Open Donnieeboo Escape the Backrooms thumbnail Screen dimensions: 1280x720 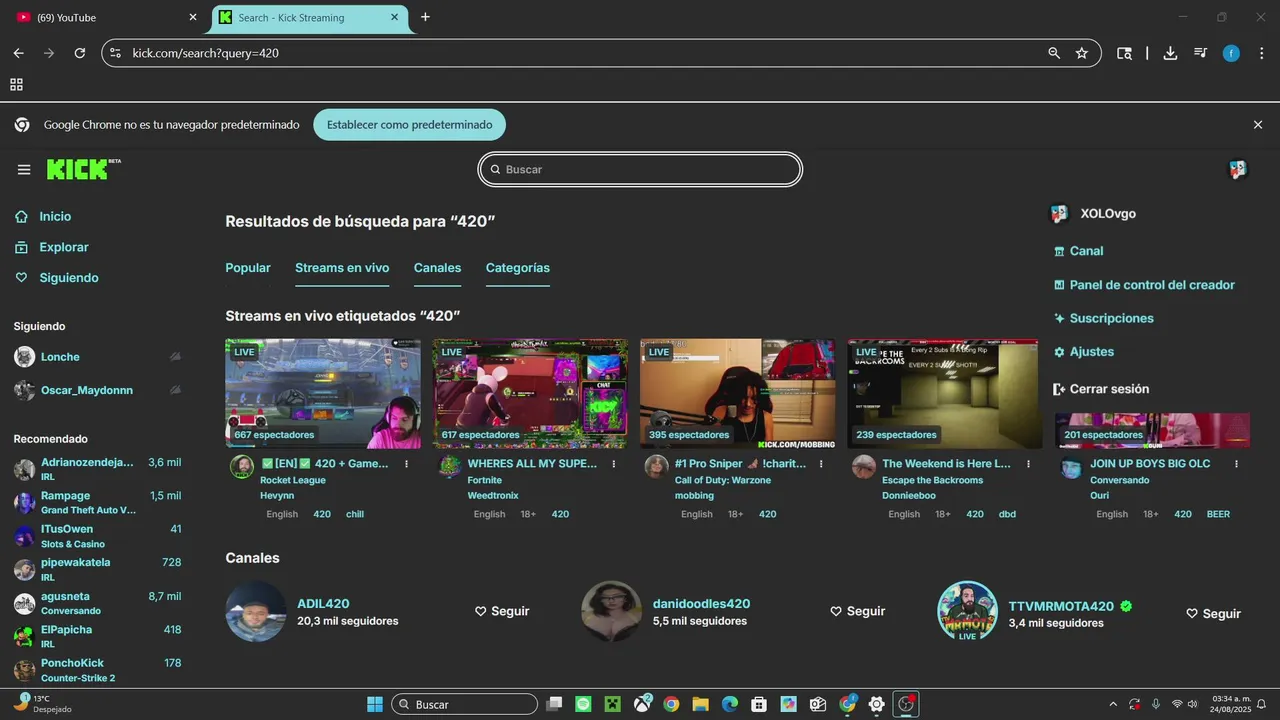pos(943,393)
